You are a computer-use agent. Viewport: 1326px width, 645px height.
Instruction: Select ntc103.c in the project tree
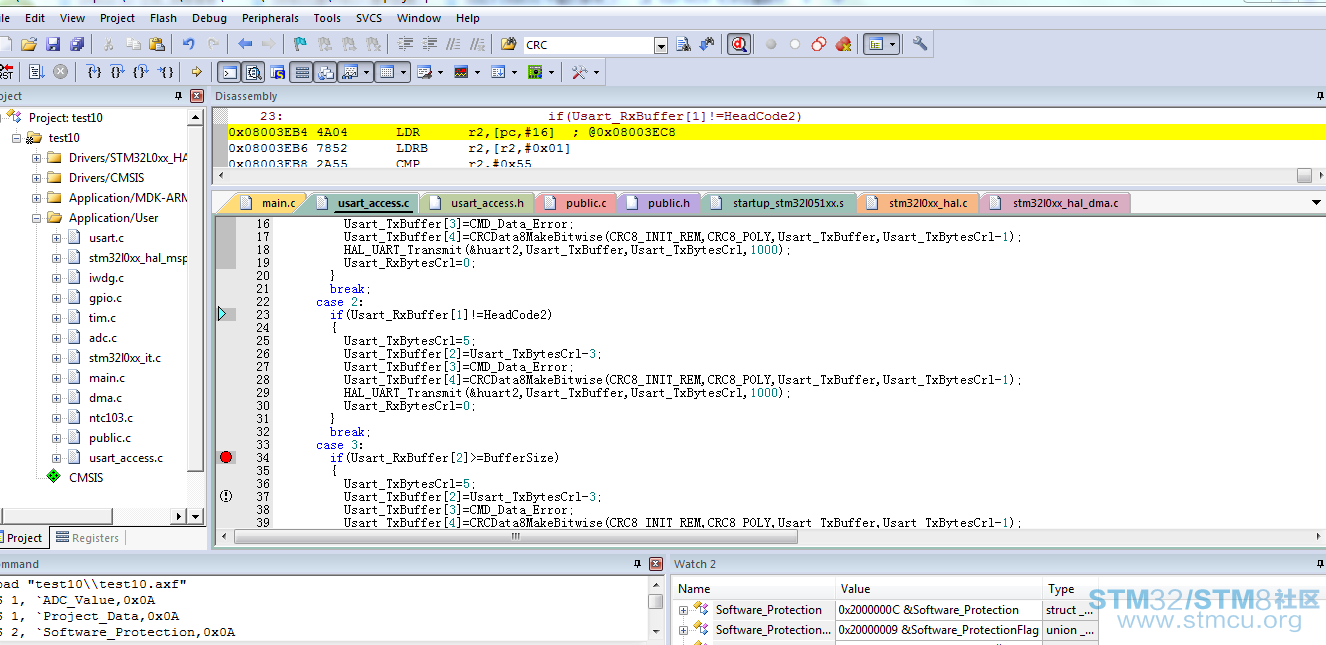tap(110, 418)
